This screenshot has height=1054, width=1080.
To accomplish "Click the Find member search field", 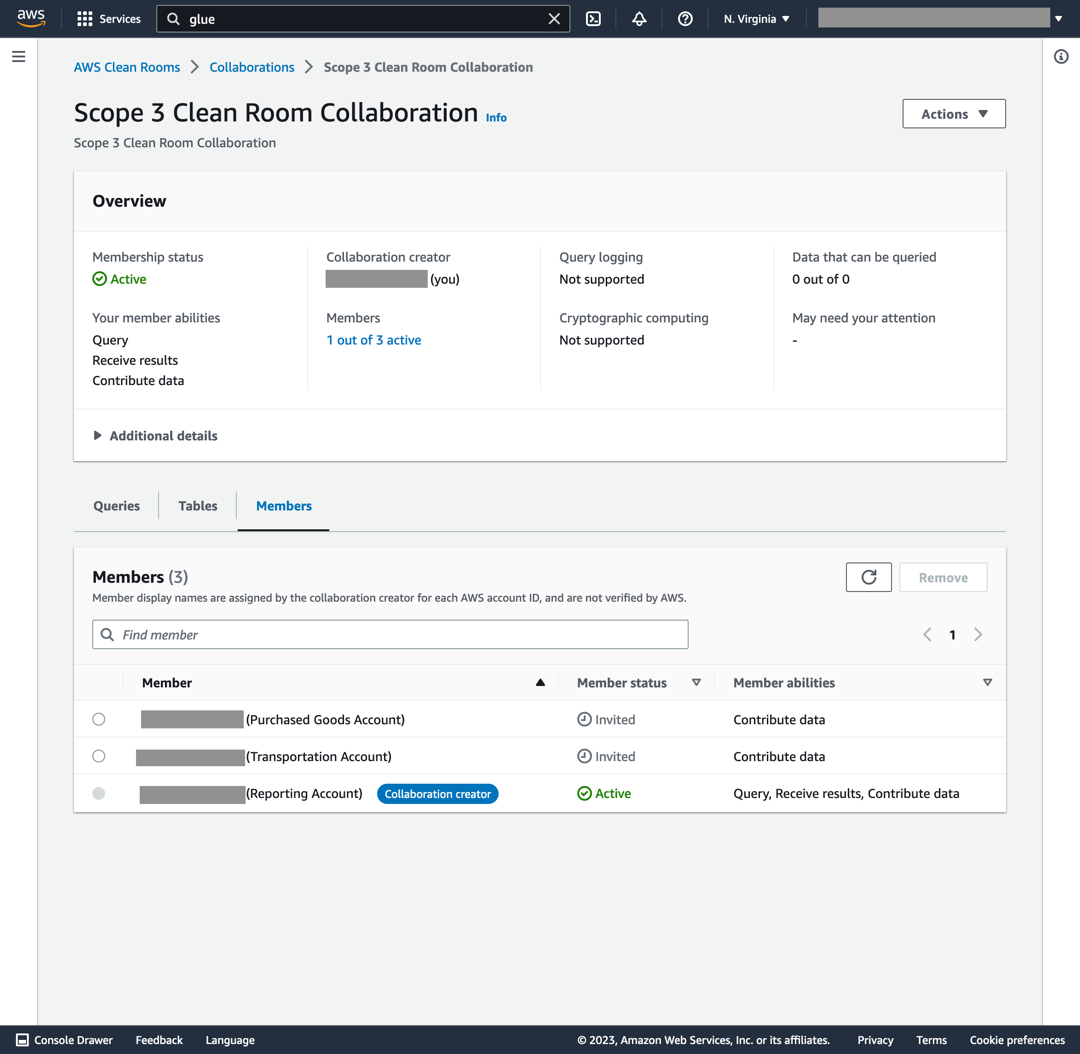I will (390, 634).
